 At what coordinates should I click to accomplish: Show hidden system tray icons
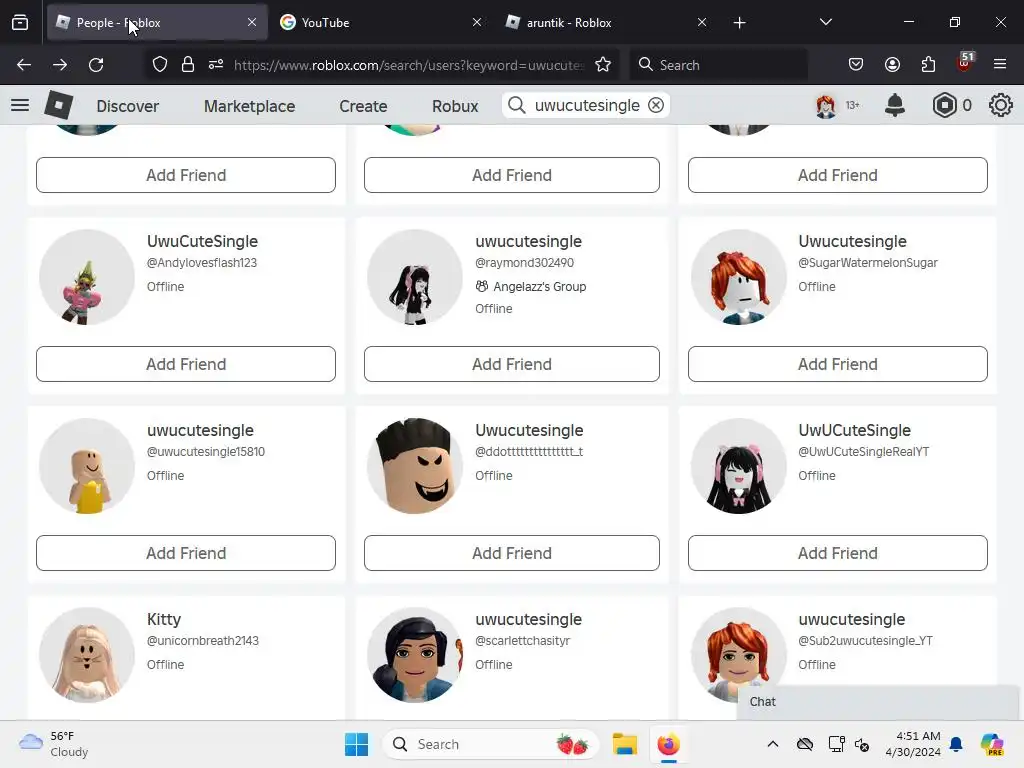(x=773, y=744)
